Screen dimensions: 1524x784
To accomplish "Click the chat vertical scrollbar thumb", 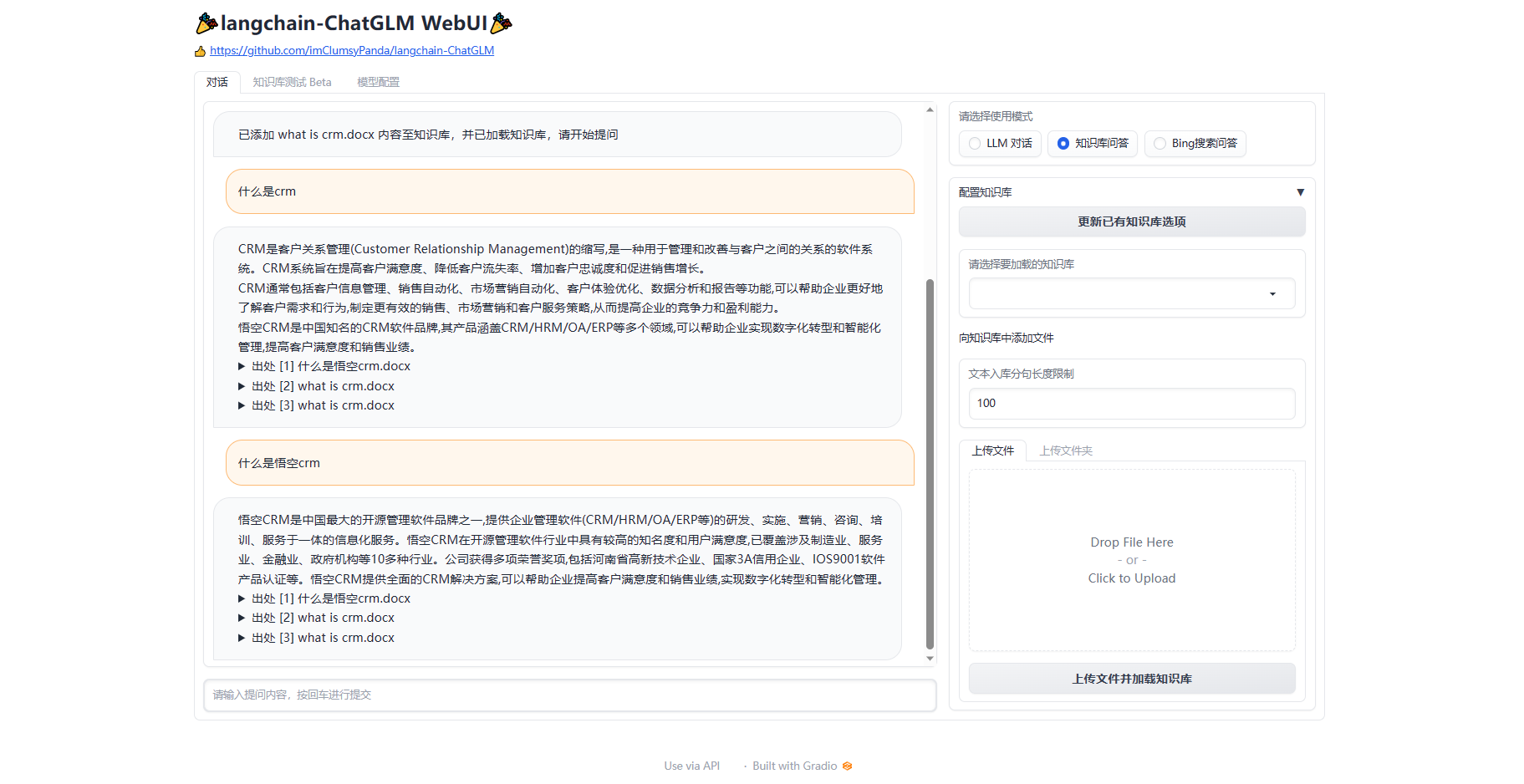I will pos(930,464).
